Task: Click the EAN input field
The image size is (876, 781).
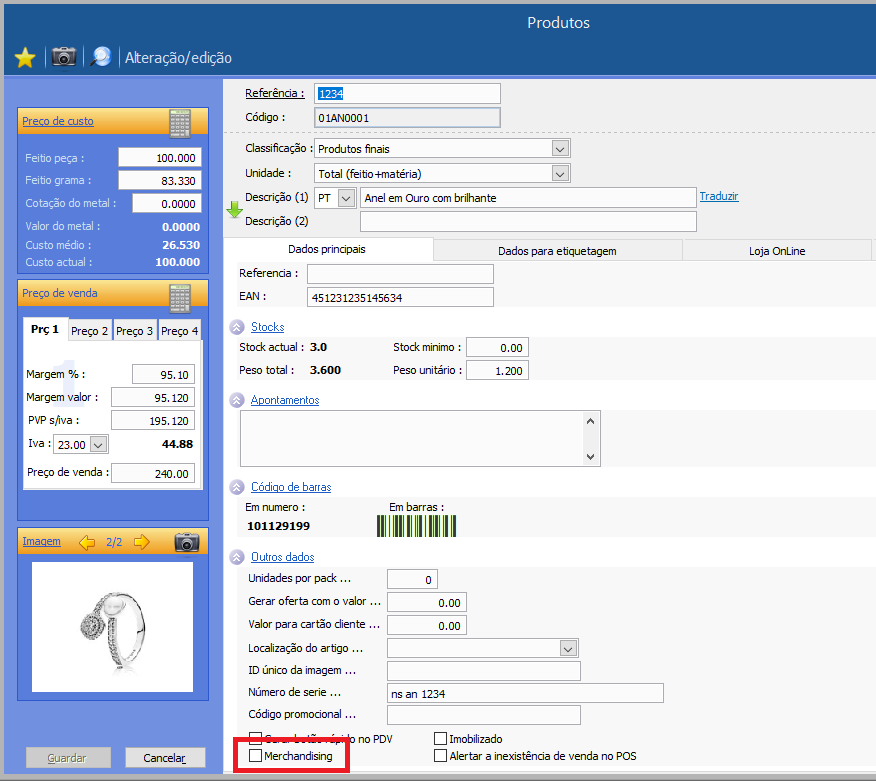Action: (400, 297)
